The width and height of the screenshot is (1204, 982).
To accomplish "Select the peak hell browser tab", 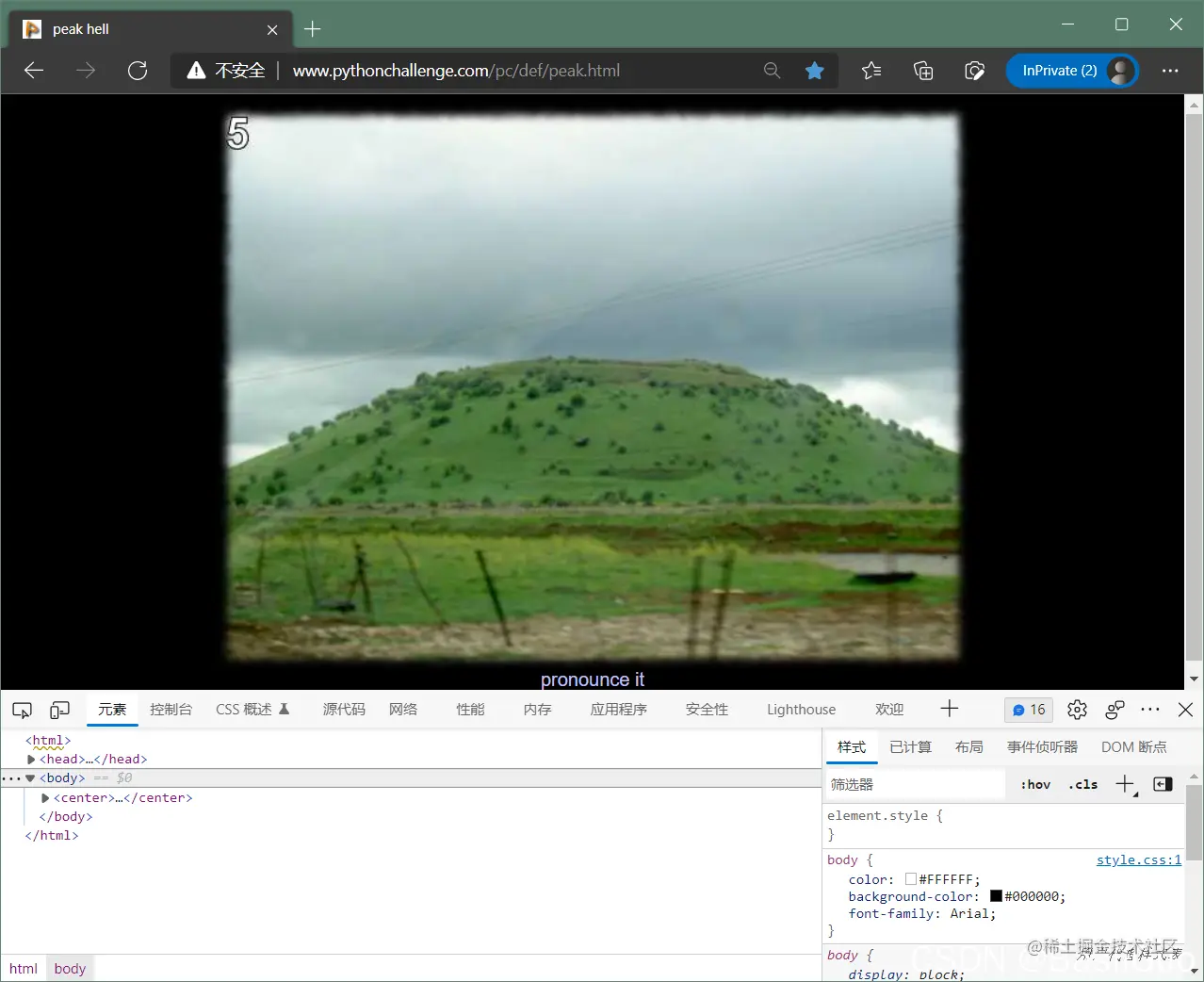I will tap(151, 29).
